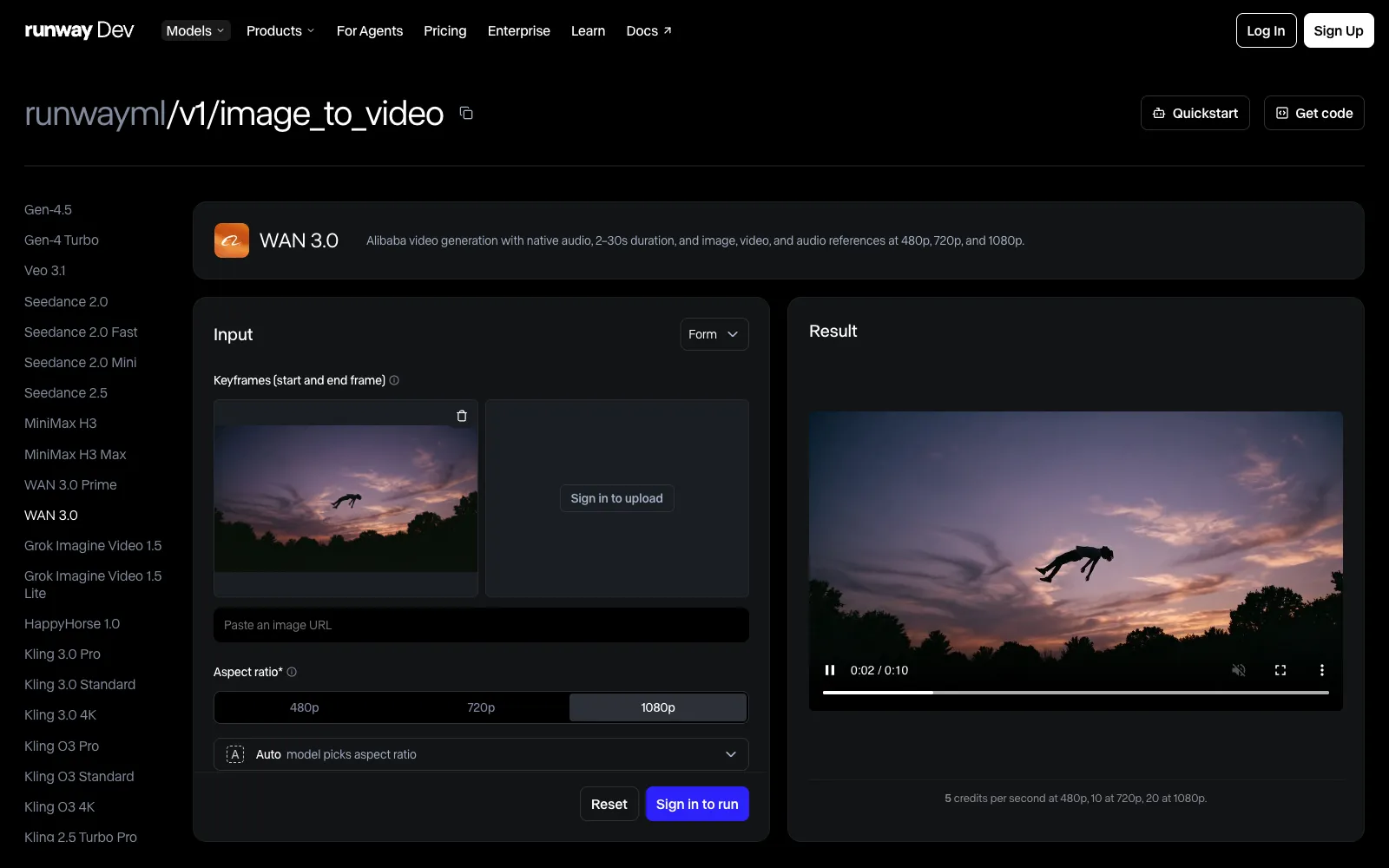
Task: Click the WAN 3.0 Alibaba logo icon
Action: click(x=232, y=240)
